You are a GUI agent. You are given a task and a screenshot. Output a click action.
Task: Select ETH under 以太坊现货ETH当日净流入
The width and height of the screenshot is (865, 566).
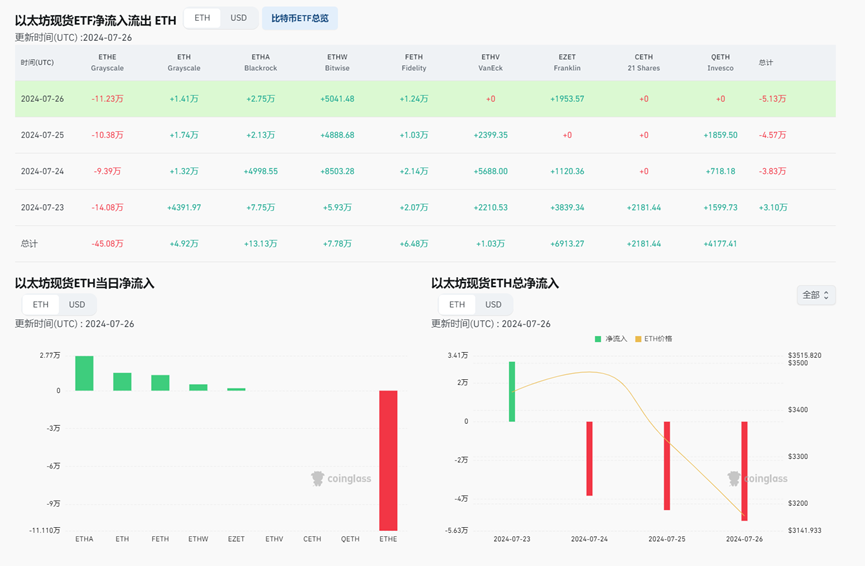(x=40, y=304)
